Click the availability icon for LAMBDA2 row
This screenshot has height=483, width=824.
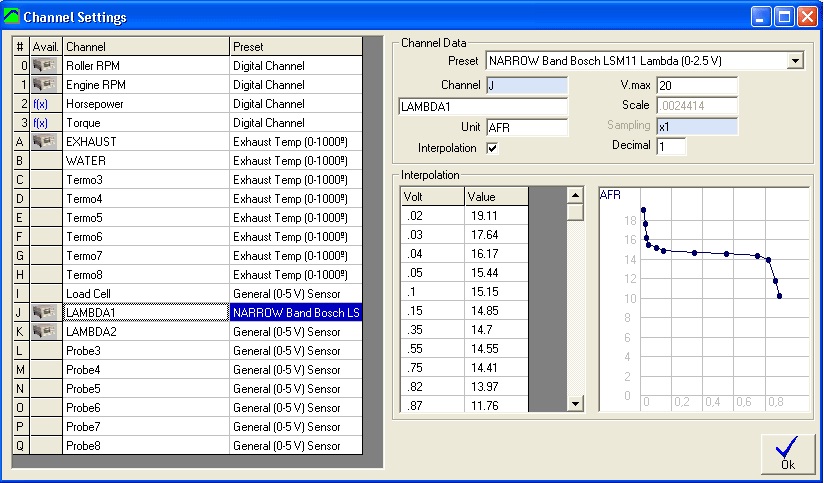(x=46, y=331)
